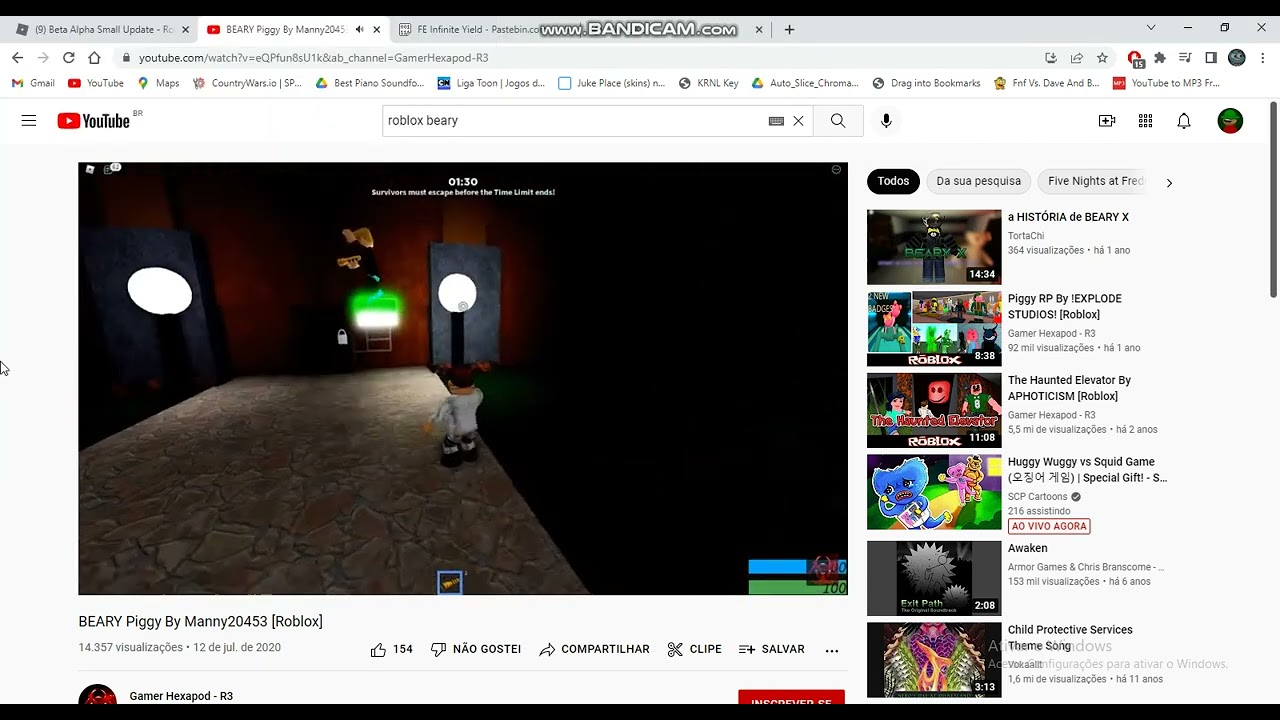Image resolution: width=1280 pixels, height=720 pixels.
Task: Open Huggy Wuggy vs Squid Game thumbnail
Action: (x=934, y=493)
